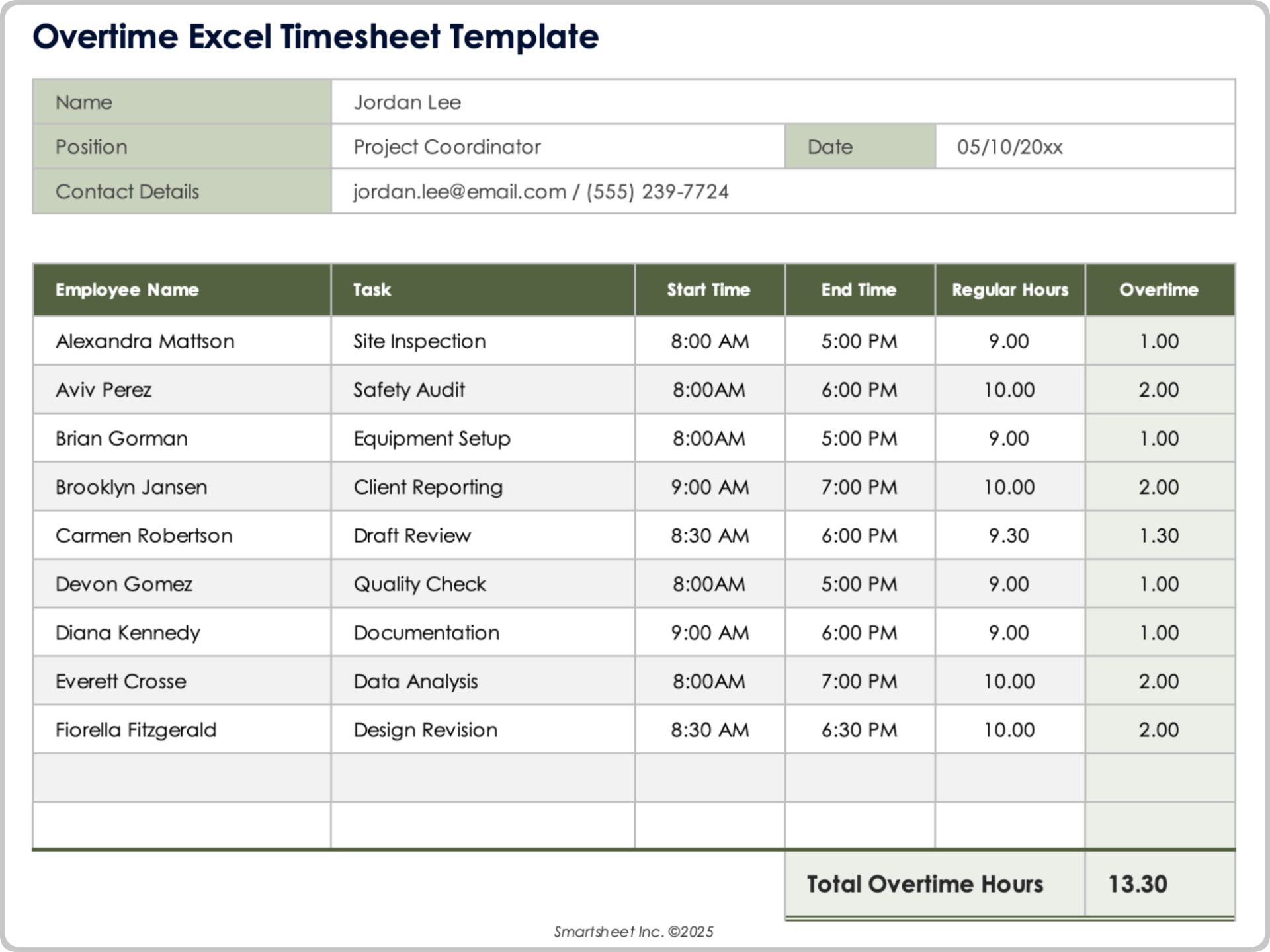The width and height of the screenshot is (1270, 952).
Task: Select Brian Gorman's 8:00AM start time
Action: click(708, 438)
